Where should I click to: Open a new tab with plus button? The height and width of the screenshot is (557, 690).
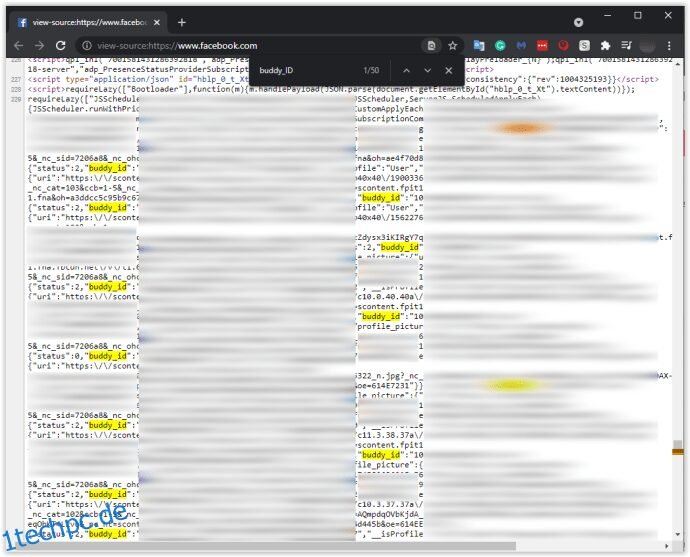[x=182, y=22]
